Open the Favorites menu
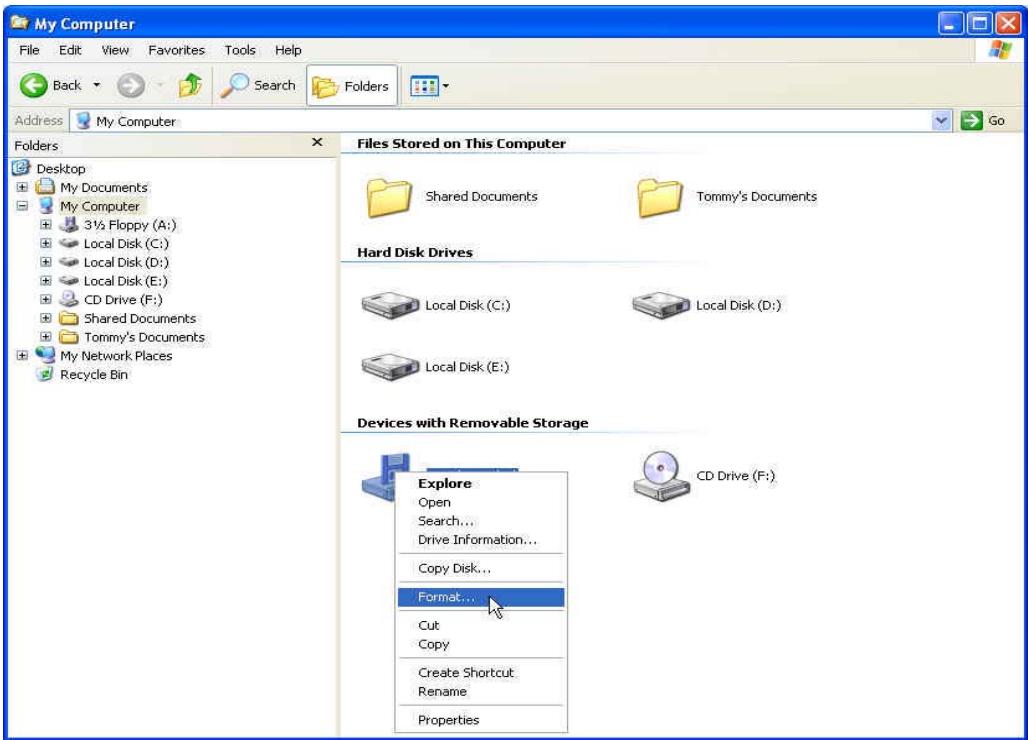1028x740 pixels. tap(176, 50)
